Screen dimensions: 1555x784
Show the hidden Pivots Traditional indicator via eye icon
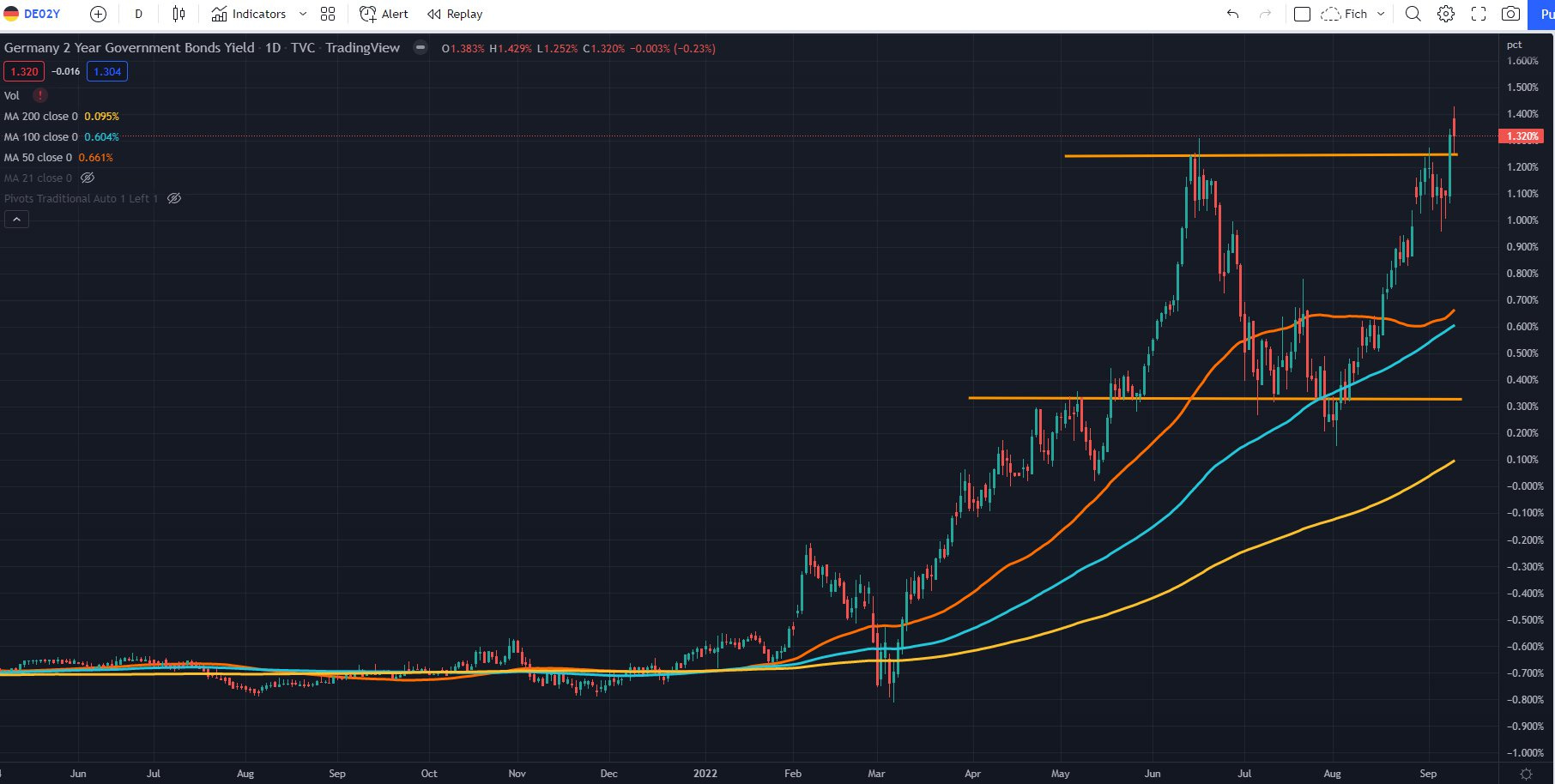point(174,198)
